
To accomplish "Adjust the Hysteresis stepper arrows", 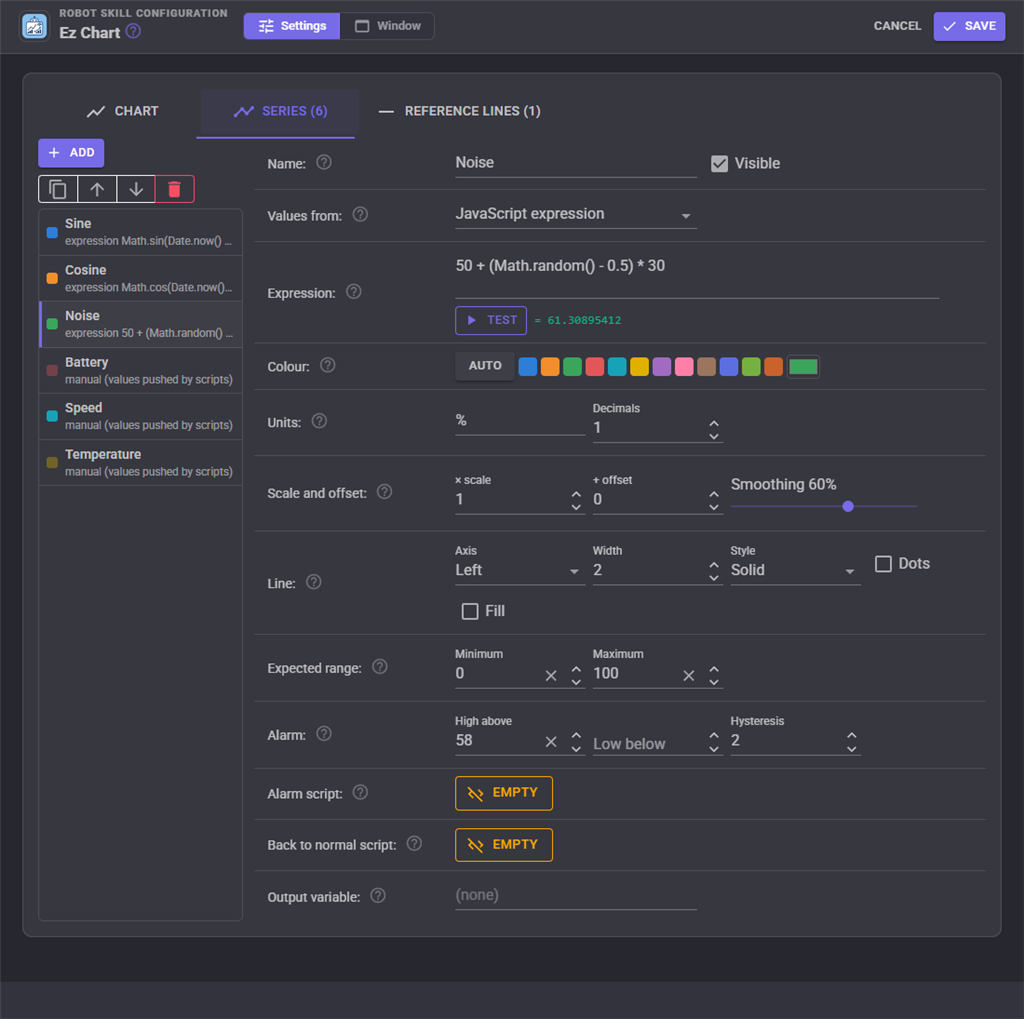I will click(852, 742).
